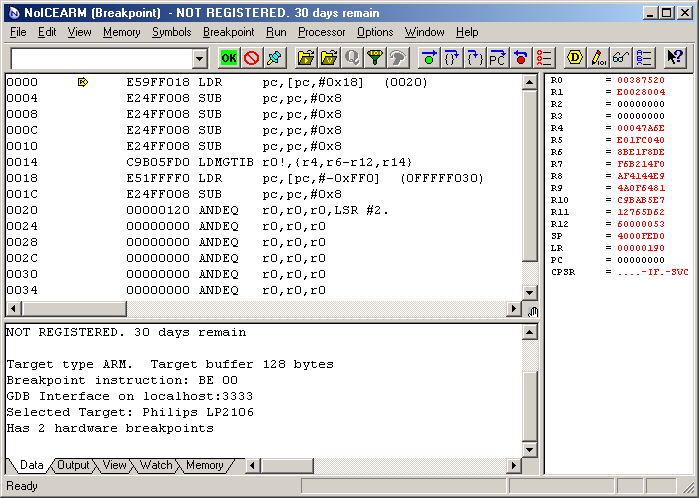Click disassembly scrollbar down arrow

[x=530, y=293]
